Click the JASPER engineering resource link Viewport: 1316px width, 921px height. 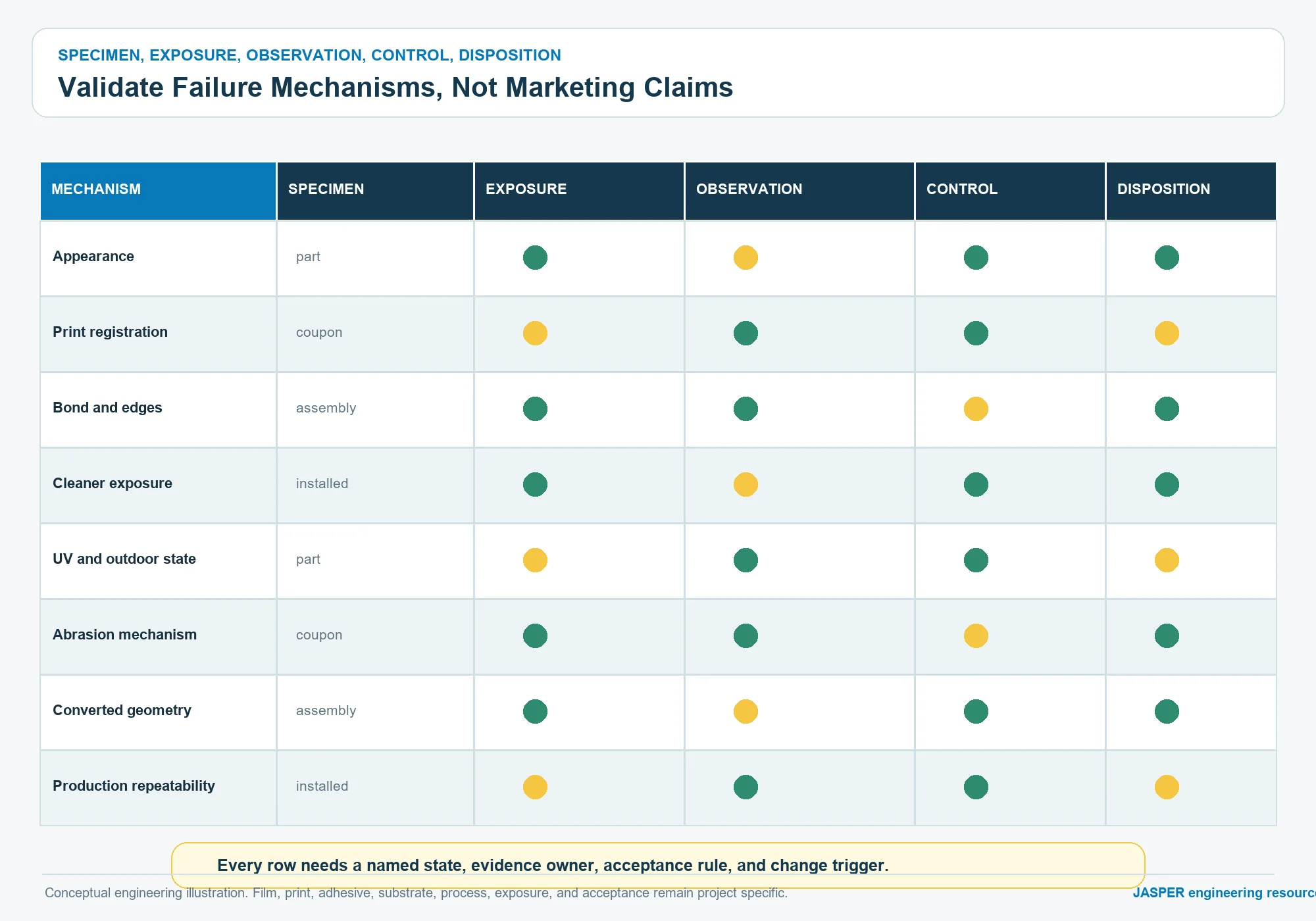(1224, 893)
